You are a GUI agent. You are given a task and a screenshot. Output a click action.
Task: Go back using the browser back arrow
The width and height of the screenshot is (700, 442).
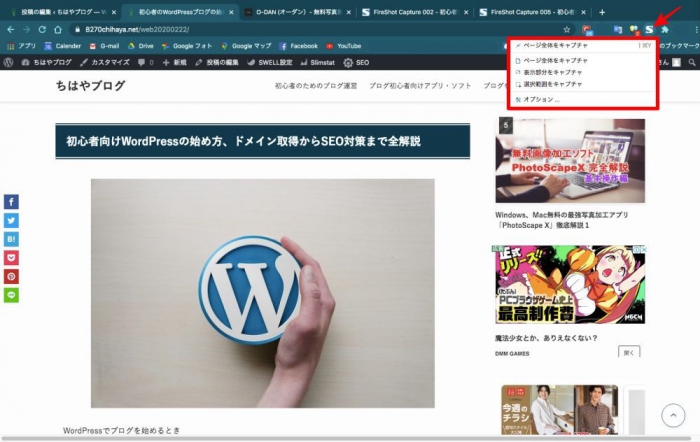tap(11, 29)
